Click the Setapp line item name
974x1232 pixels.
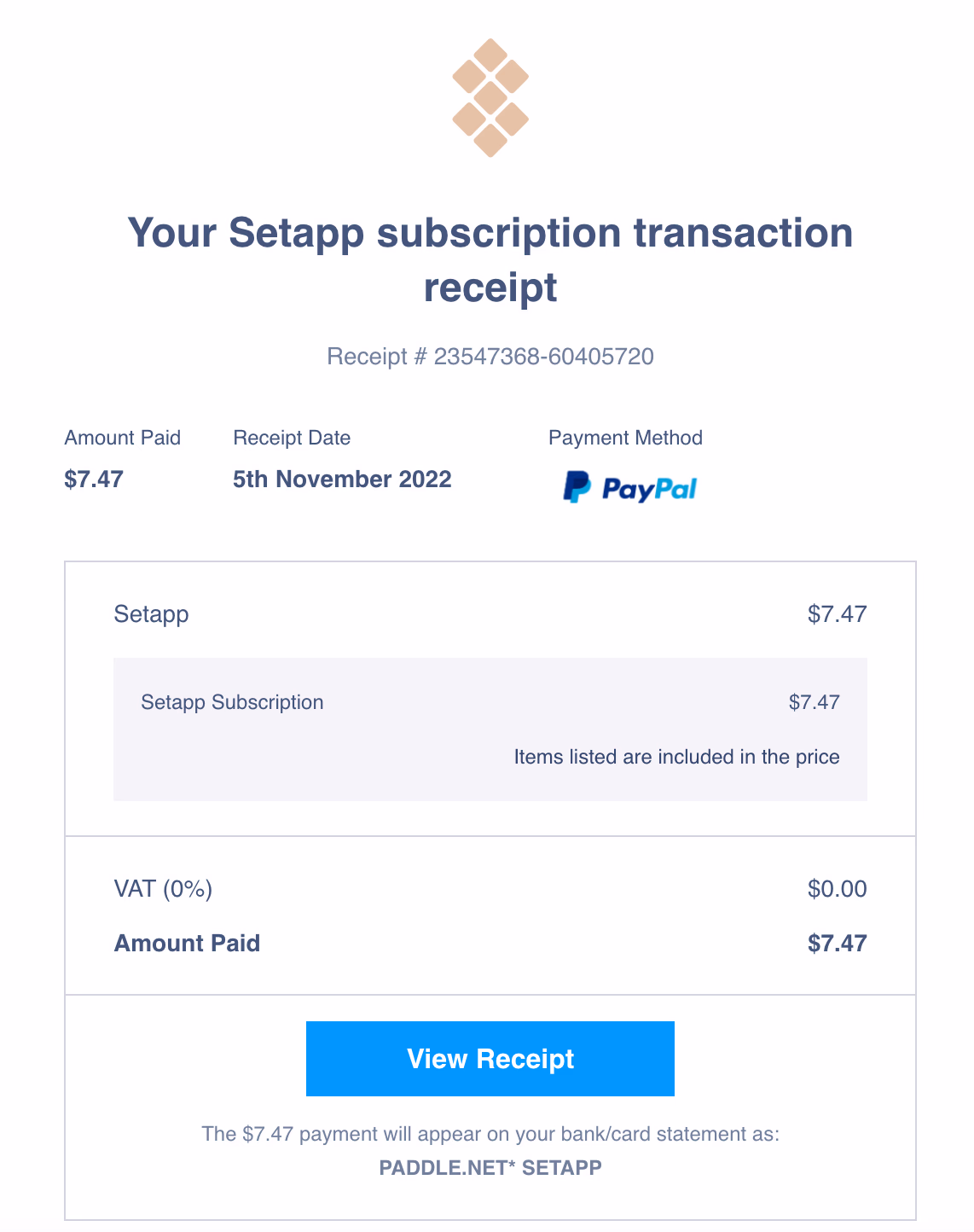151,613
